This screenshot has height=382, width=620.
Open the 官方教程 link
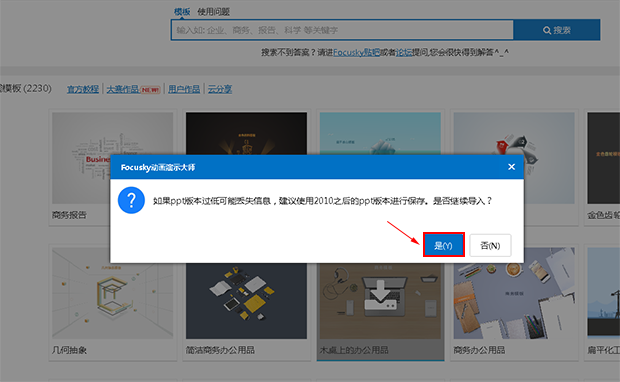83,89
